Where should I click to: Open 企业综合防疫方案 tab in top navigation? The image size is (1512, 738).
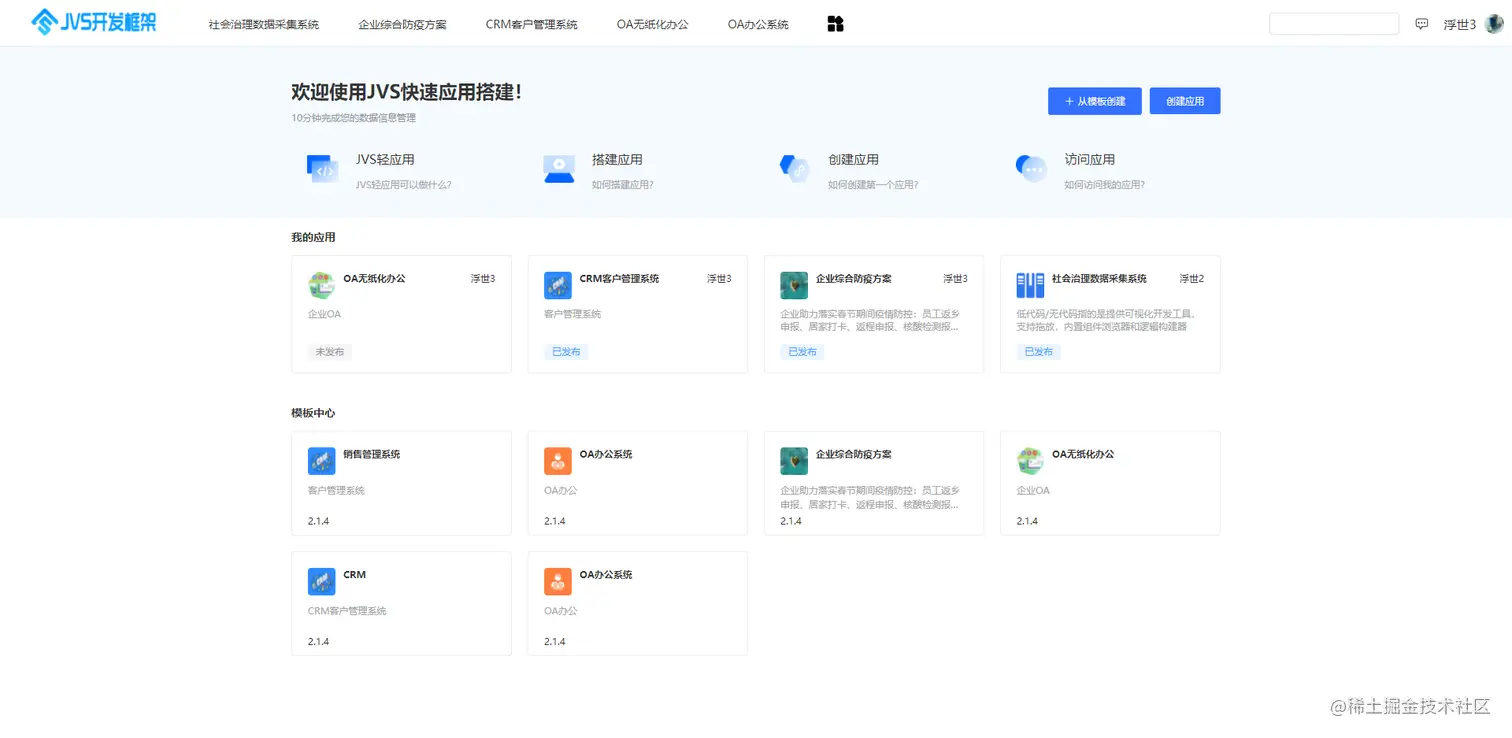click(x=403, y=25)
